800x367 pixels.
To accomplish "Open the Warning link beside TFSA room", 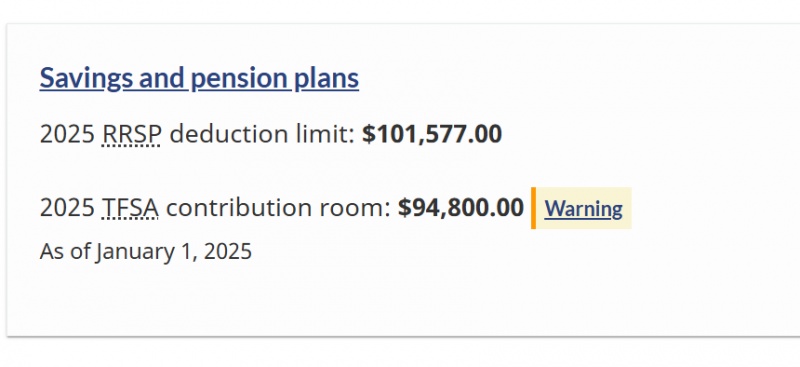I will coord(583,208).
